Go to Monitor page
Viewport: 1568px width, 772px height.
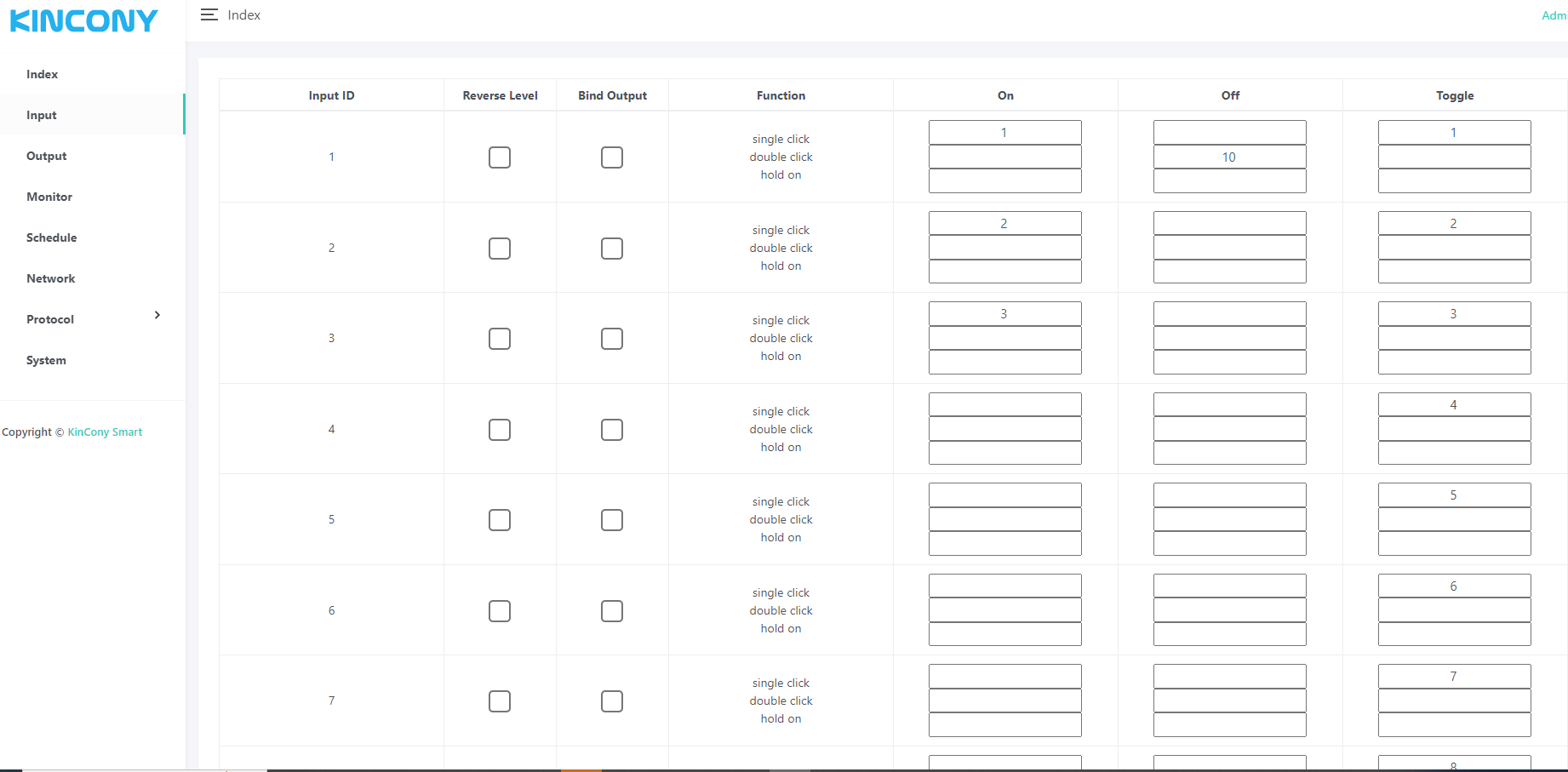click(x=49, y=197)
